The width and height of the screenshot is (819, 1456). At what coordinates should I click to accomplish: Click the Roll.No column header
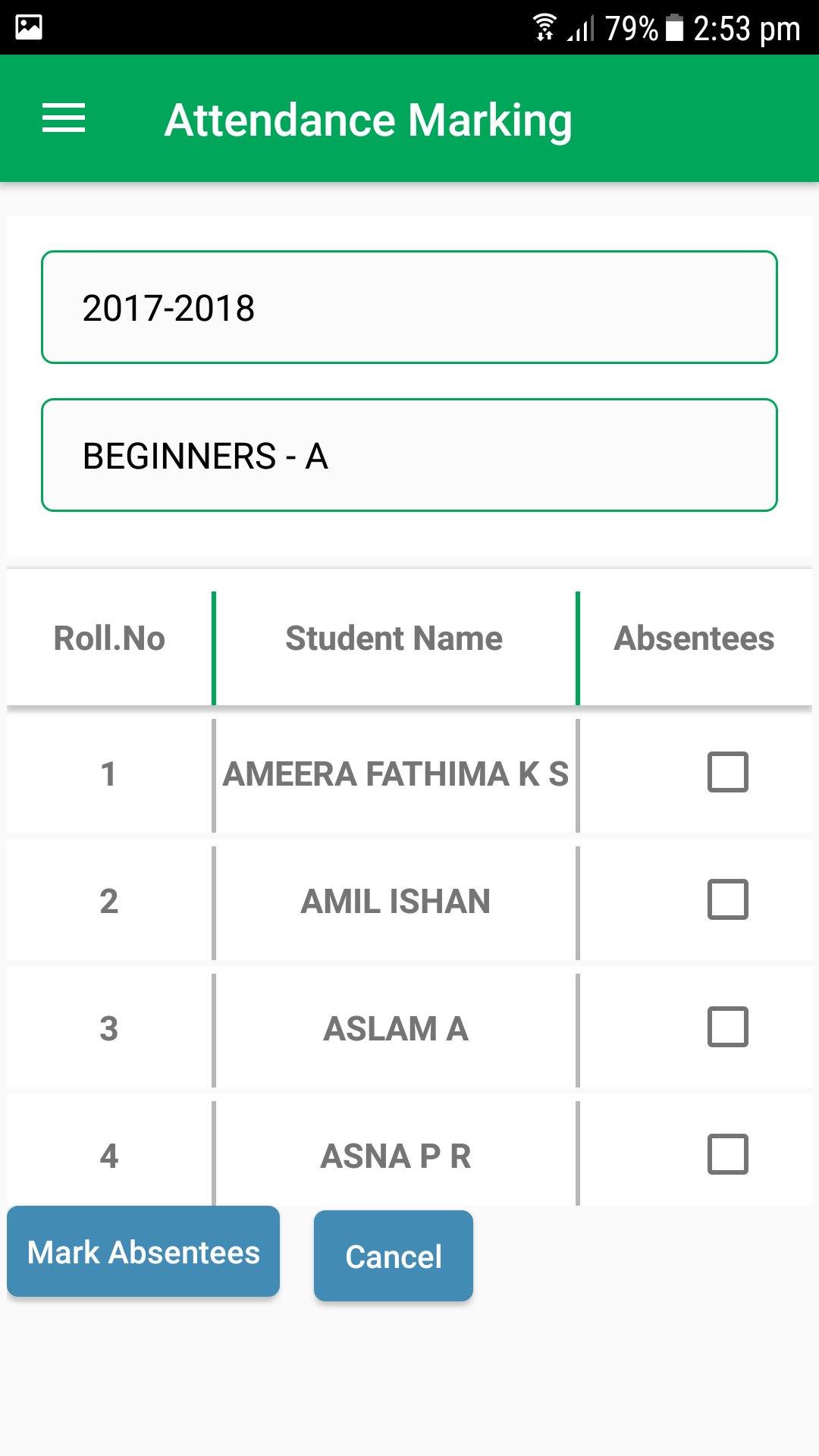point(109,639)
